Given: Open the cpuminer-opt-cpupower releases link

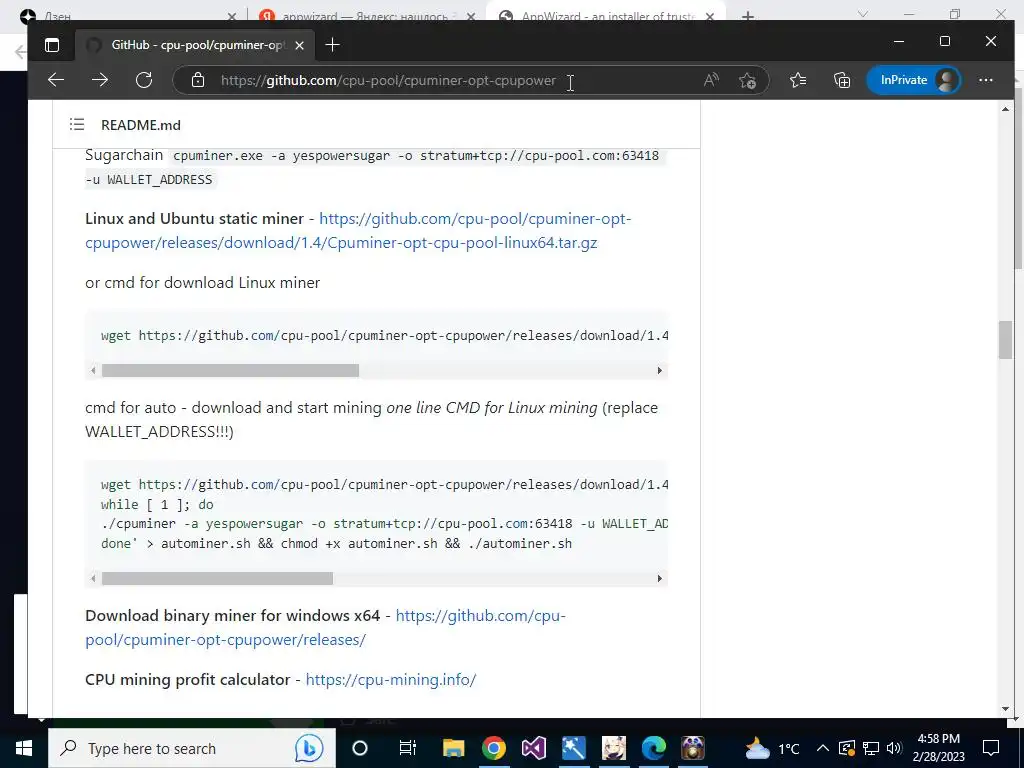Looking at the screenshot, I should (x=325, y=628).
